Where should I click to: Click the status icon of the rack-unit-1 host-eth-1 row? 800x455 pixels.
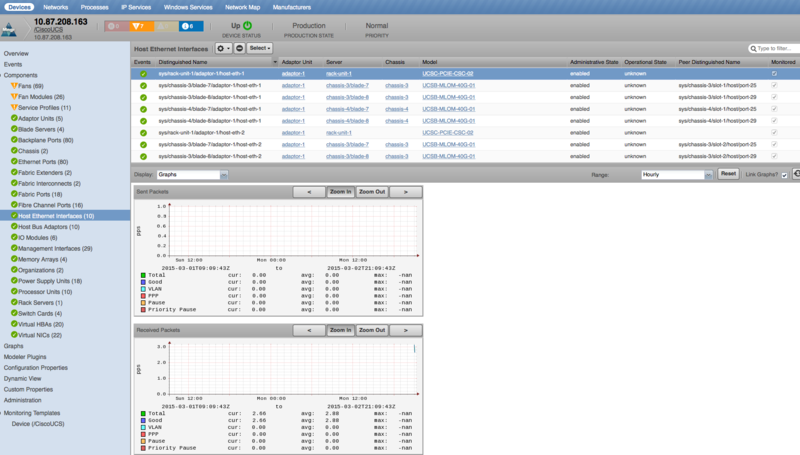pyautogui.click(x=143, y=74)
